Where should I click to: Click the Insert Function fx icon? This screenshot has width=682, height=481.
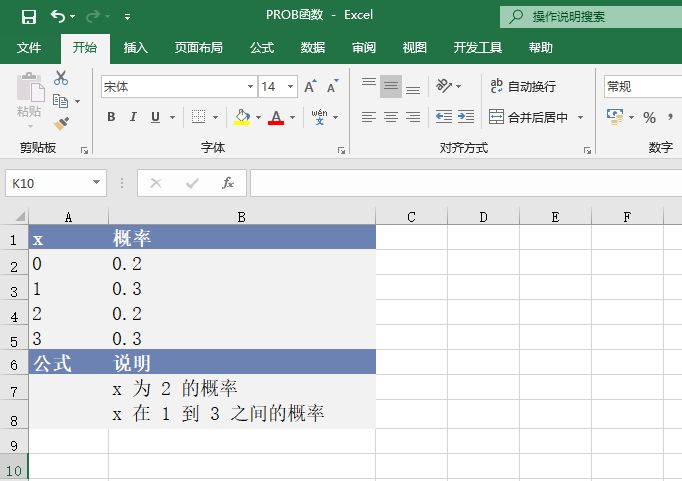point(228,183)
